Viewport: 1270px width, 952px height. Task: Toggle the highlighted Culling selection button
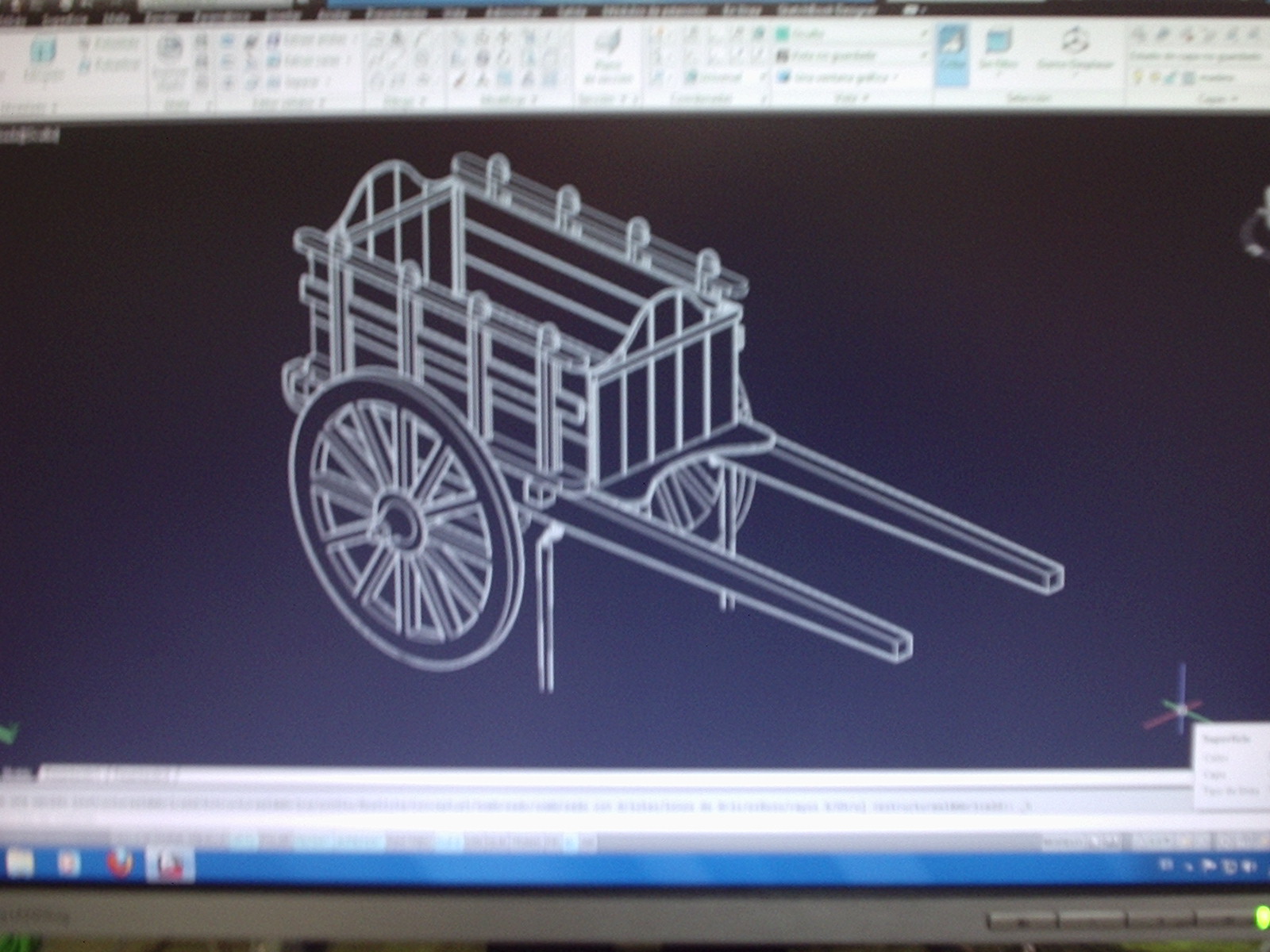(x=952, y=54)
